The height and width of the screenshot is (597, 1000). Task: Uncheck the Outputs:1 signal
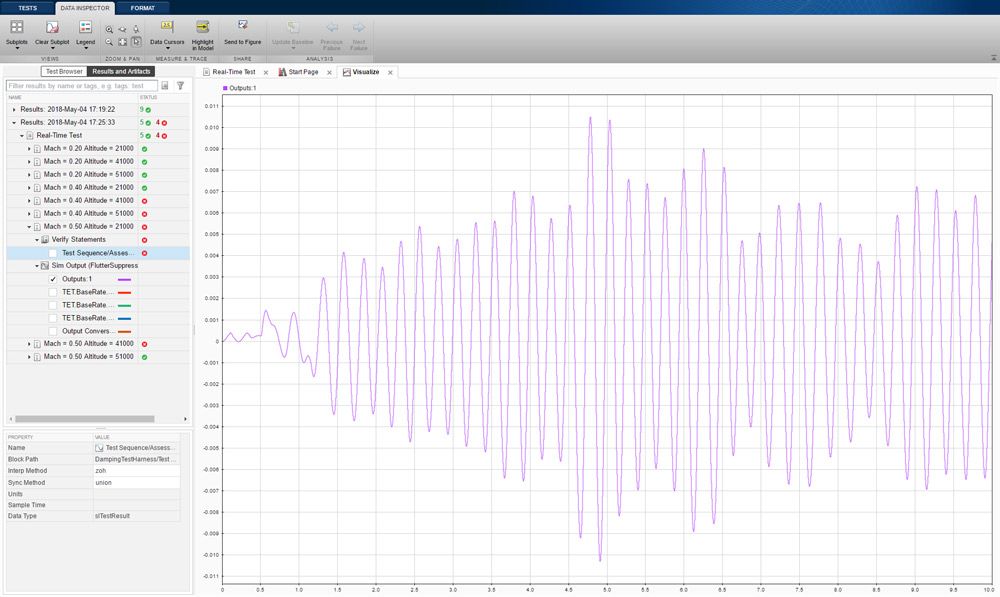tap(53, 278)
